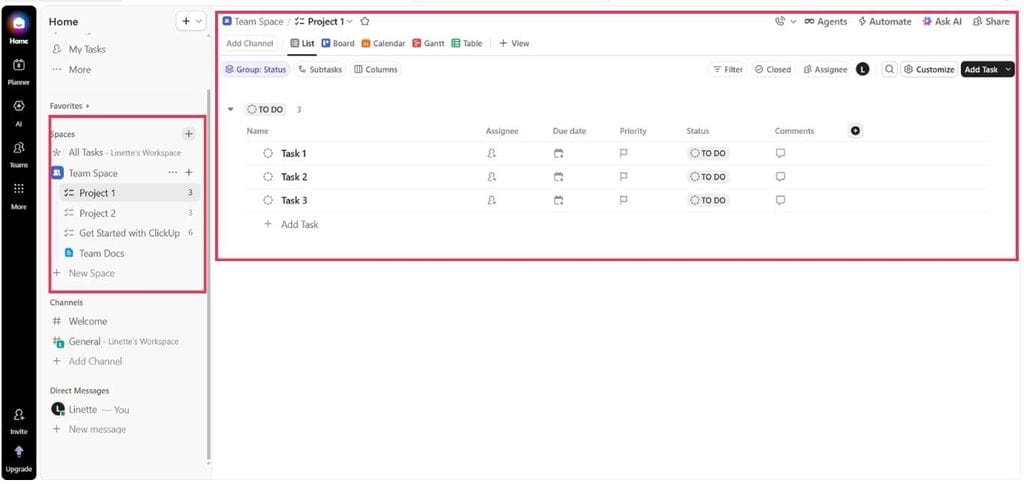Open the Home plus dropdown

(191, 22)
